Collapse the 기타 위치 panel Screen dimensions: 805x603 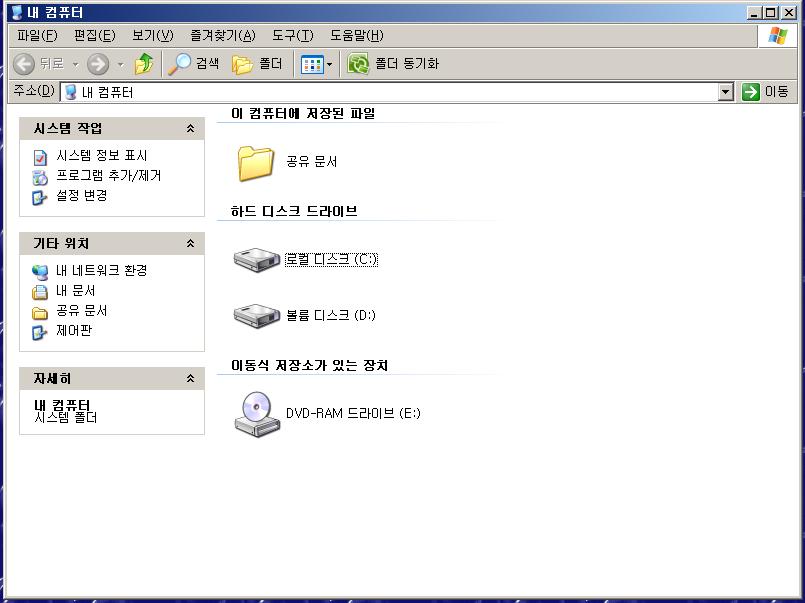coord(190,243)
